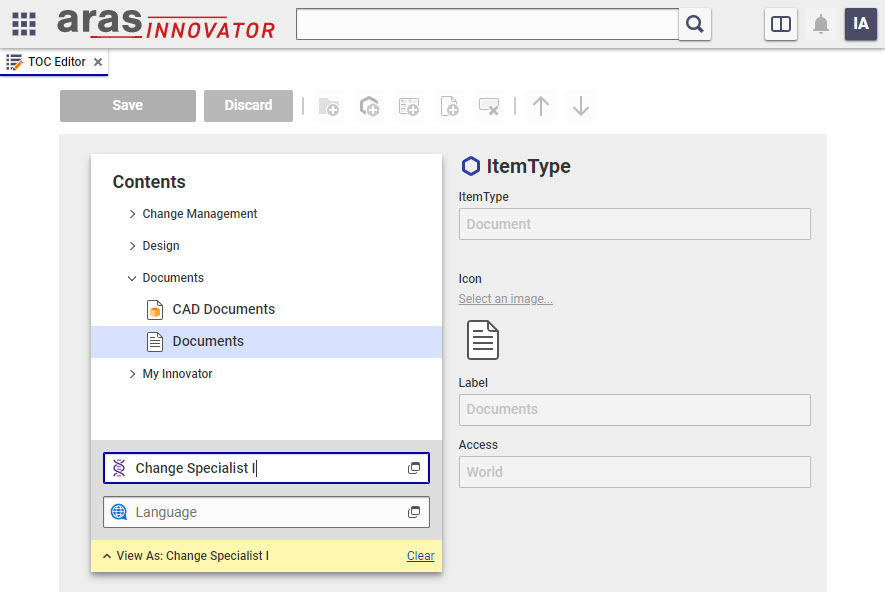Click the Contents heading
Image resolution: width=885 pixels, height=604 pixels.
point(149,182)
